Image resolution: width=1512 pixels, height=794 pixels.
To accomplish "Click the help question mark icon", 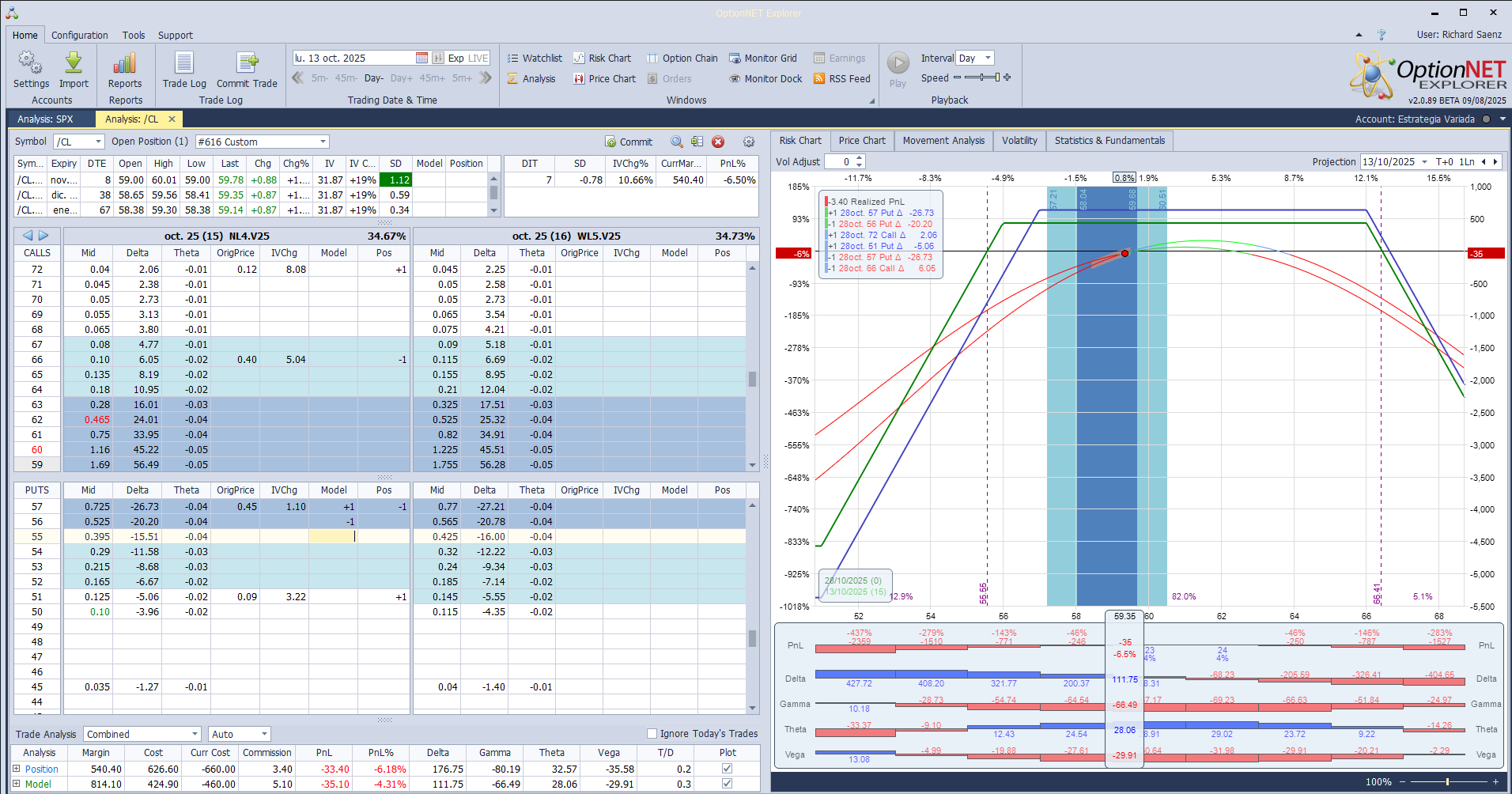I will [1382, 35].
